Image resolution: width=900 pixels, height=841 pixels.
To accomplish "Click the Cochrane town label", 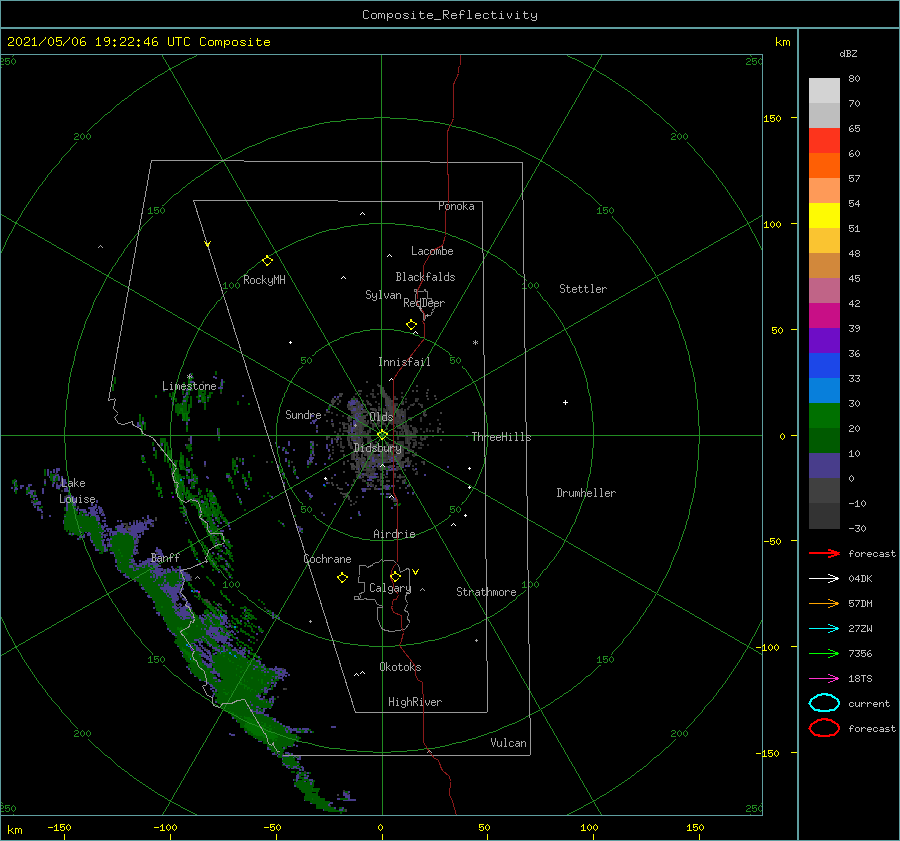I will click(327, 559).
